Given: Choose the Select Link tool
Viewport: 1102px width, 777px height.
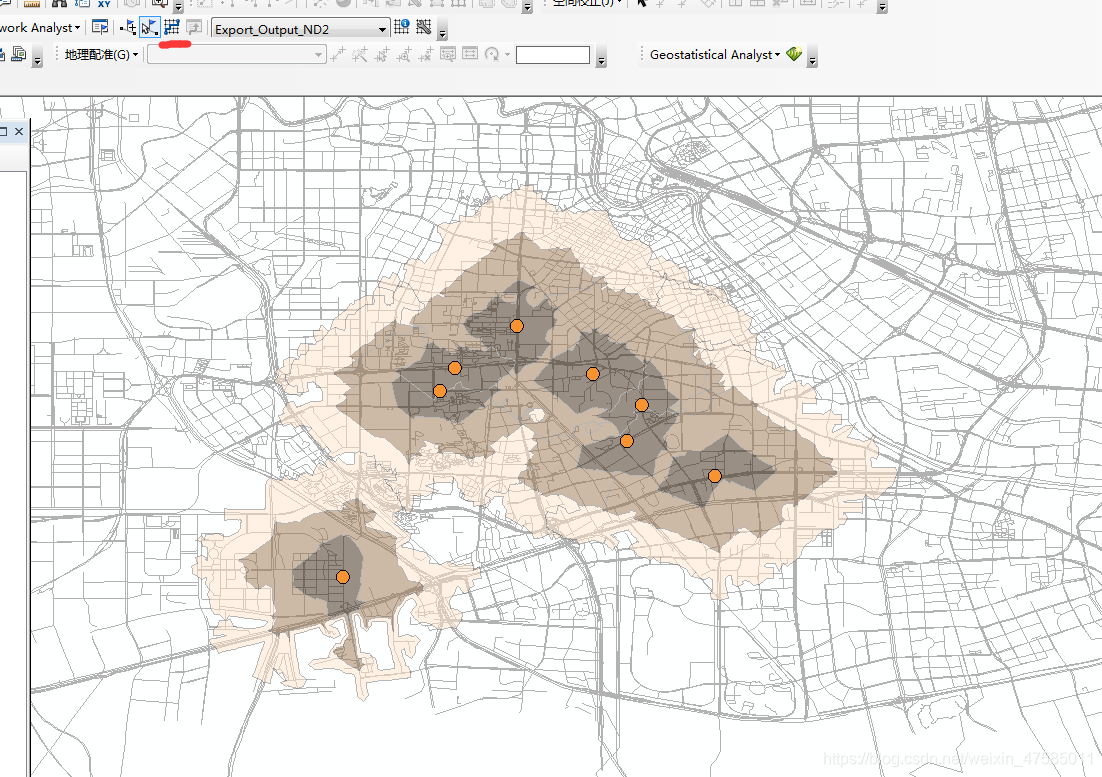Looking at the screenshot, I should tap(382, 54).
